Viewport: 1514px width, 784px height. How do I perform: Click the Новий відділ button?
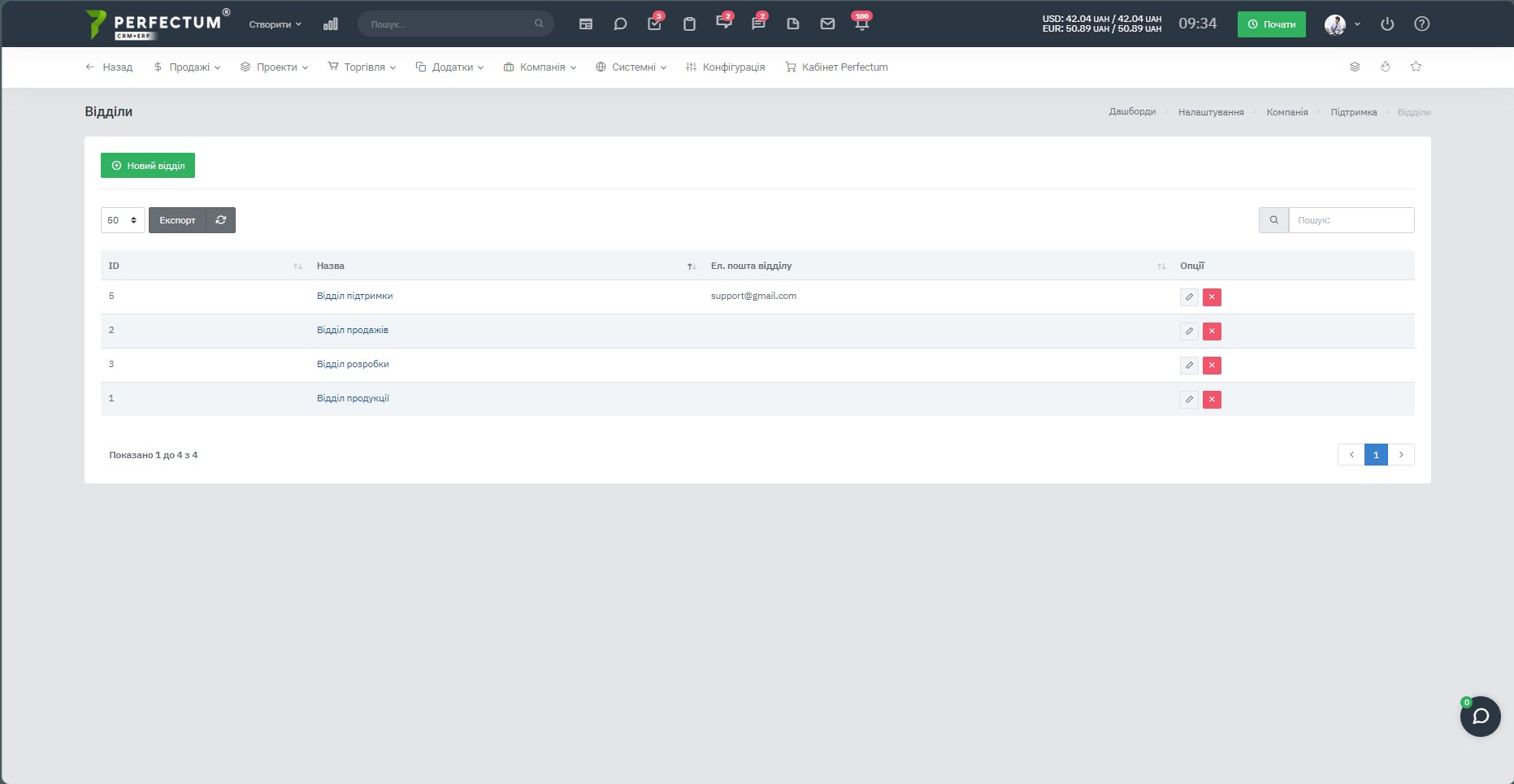click(x=148, y=166)
